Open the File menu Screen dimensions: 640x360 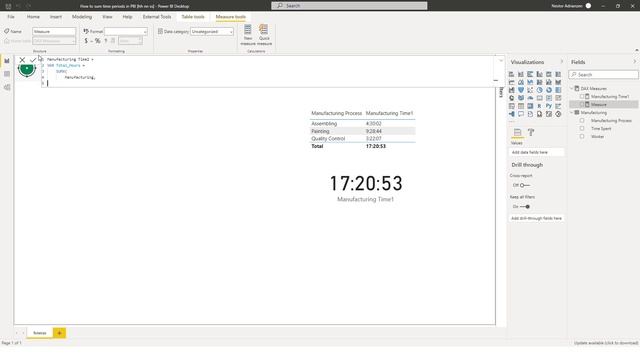[11, 17]
